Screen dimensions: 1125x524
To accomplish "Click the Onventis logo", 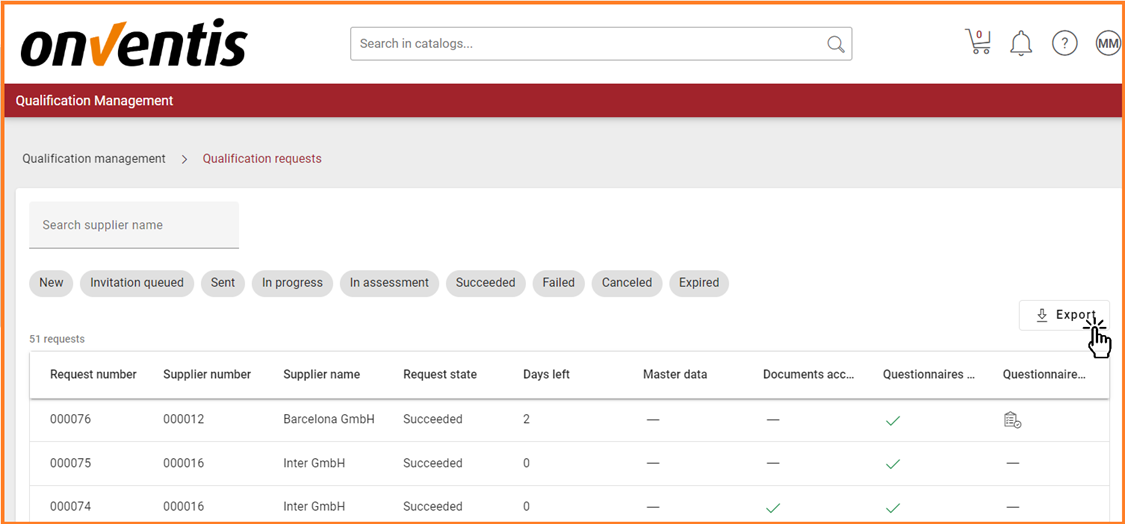I will pyautogui.click(x=134, y=45).
